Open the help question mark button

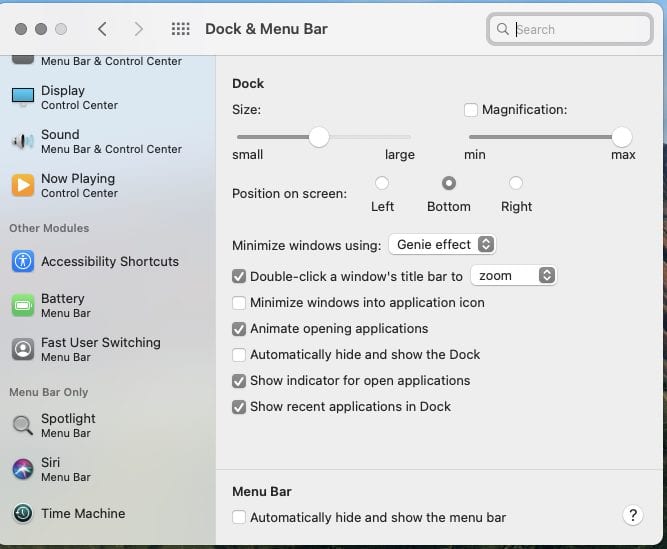tap(632, 515)
